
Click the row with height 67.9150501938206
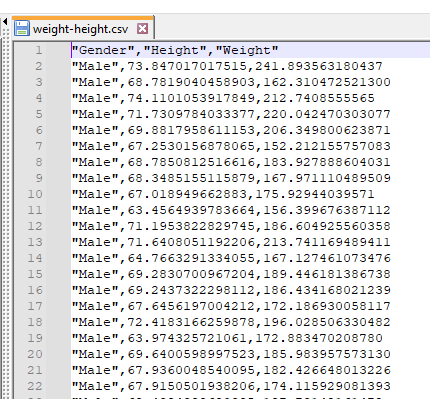click(x=231, y=386)
